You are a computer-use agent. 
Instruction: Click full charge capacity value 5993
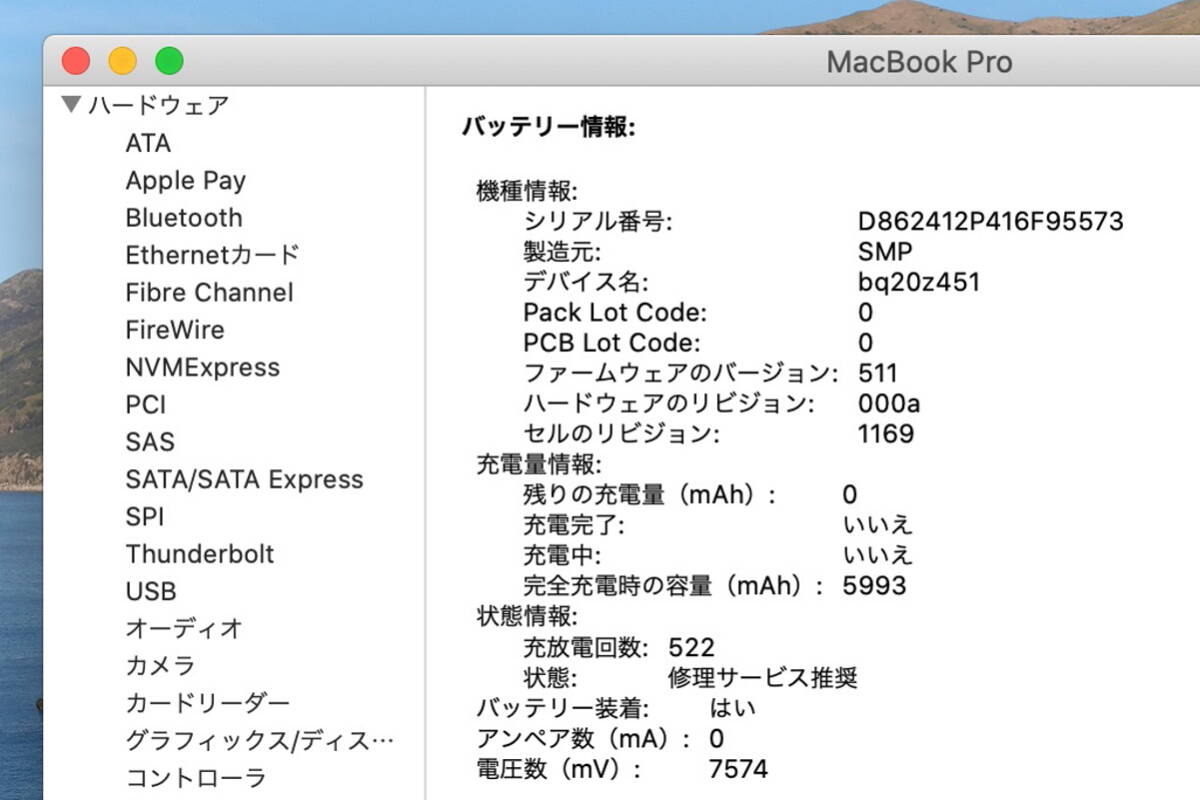(x=875, y=586)
